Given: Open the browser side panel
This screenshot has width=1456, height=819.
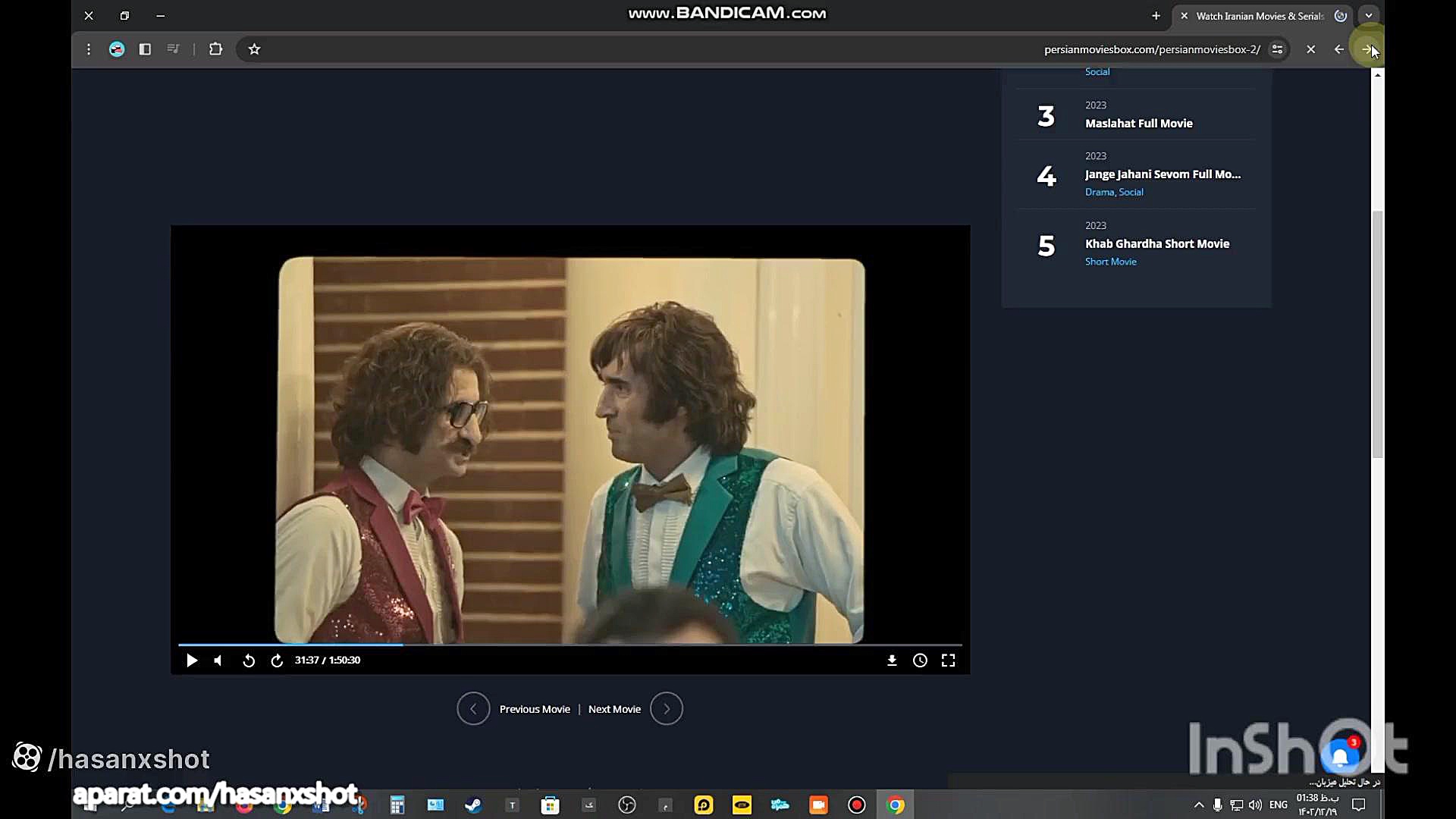Looking at the screenshot, I should tap(145, 49).
